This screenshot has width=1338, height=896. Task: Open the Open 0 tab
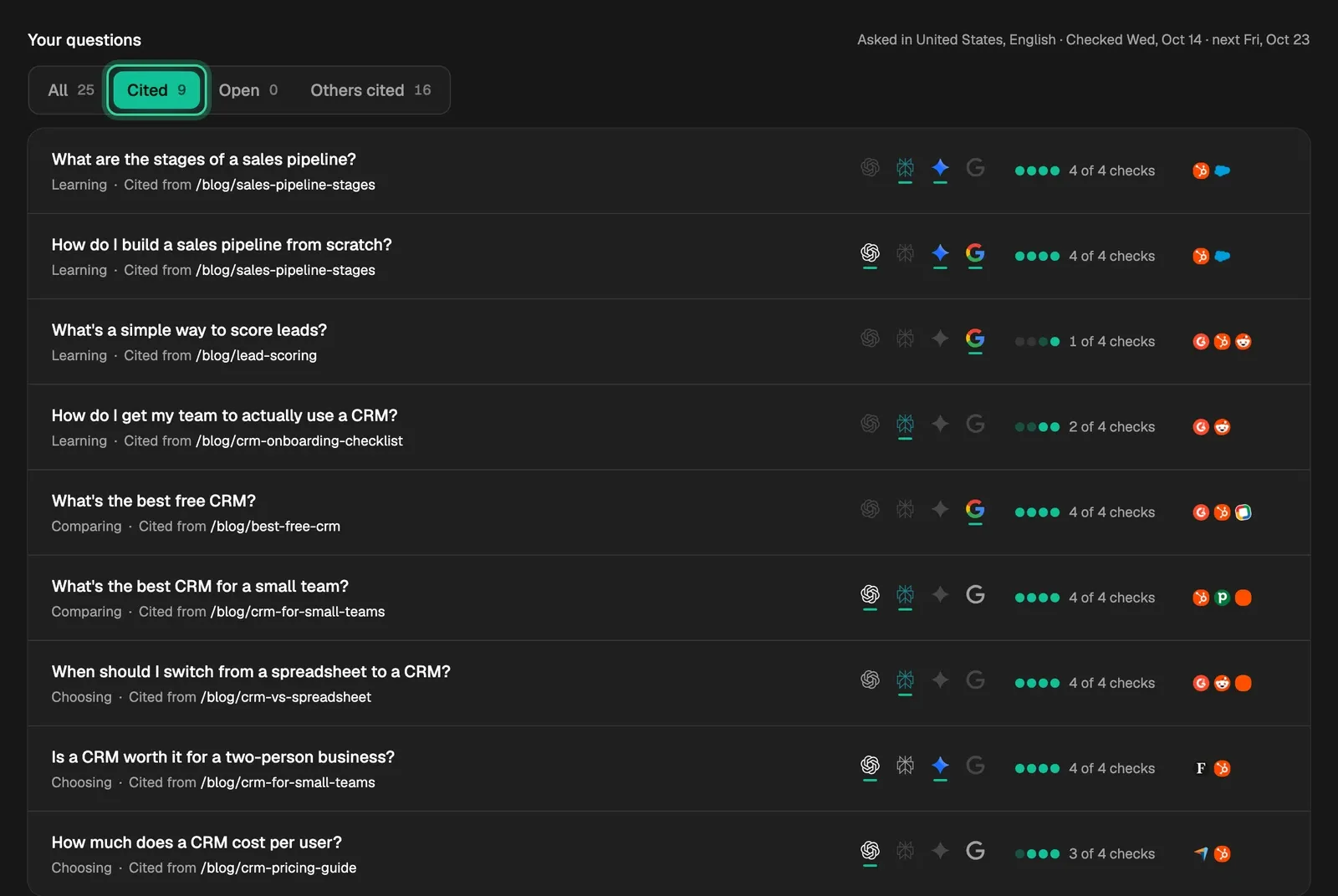tap(248, 90)
